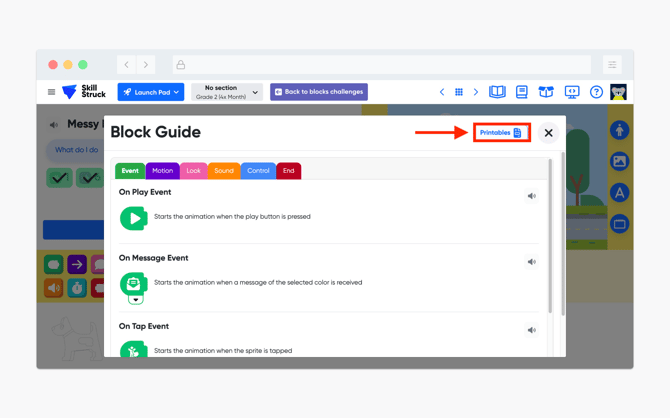The image size is (670, 418).
Task: Click the browser forward button
Action: click(146, 65)
